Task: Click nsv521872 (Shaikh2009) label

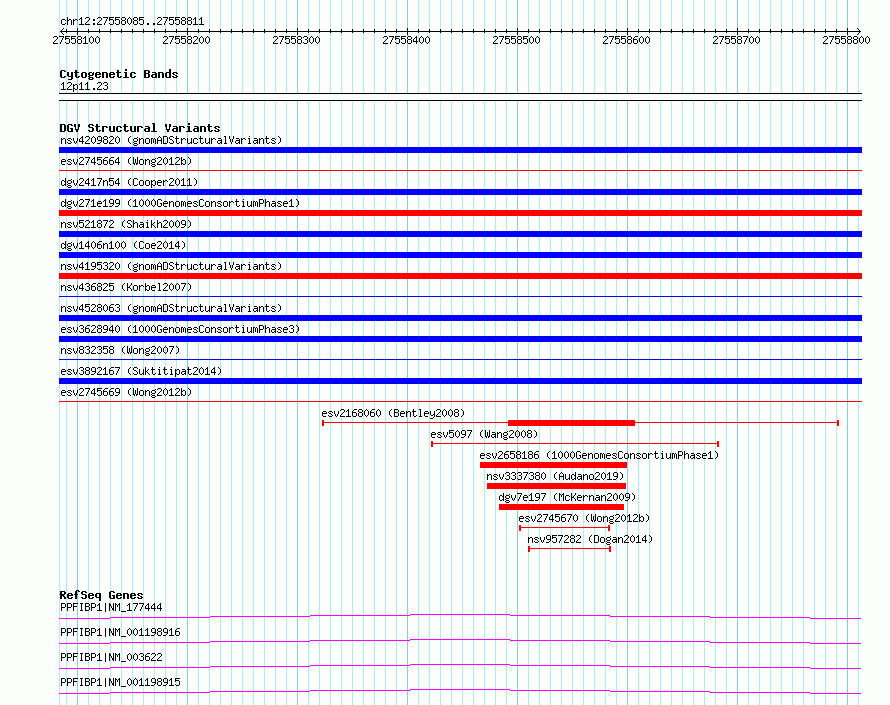Action: click(126, 224)
